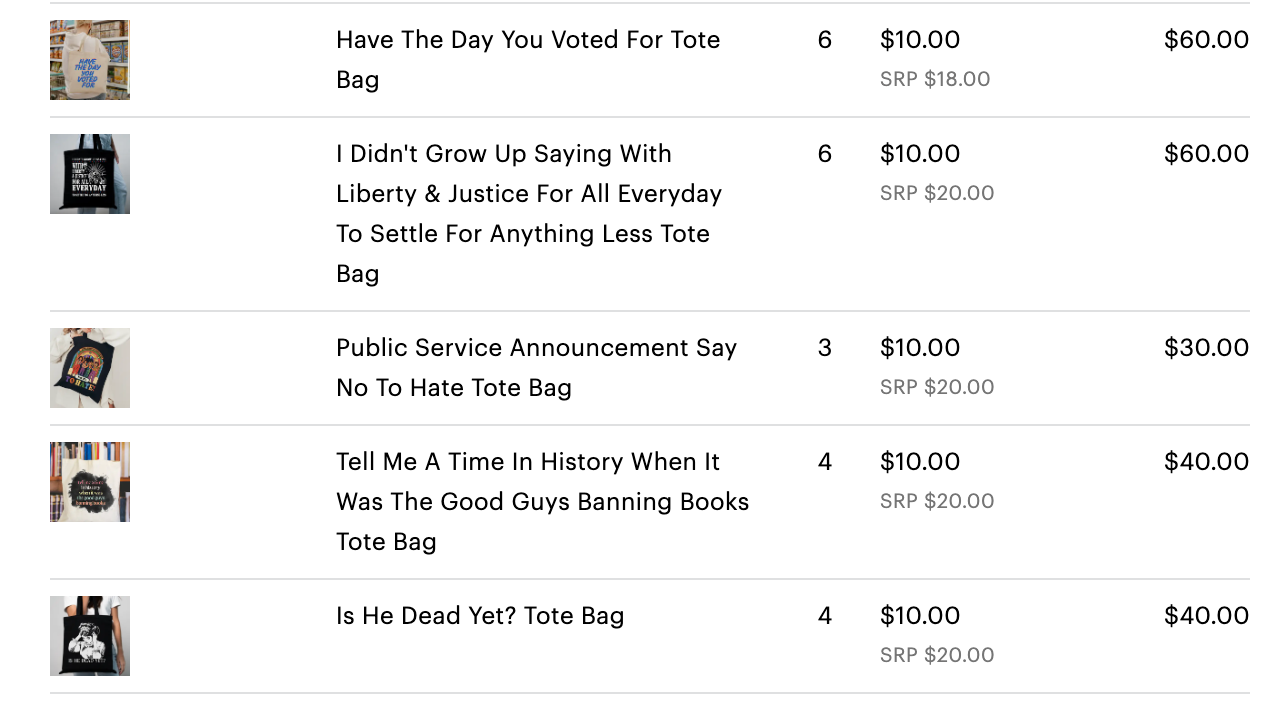Click the SRP $18.00 label
The height and width of the screenshot is (704, 1264).
pos(935,79)
